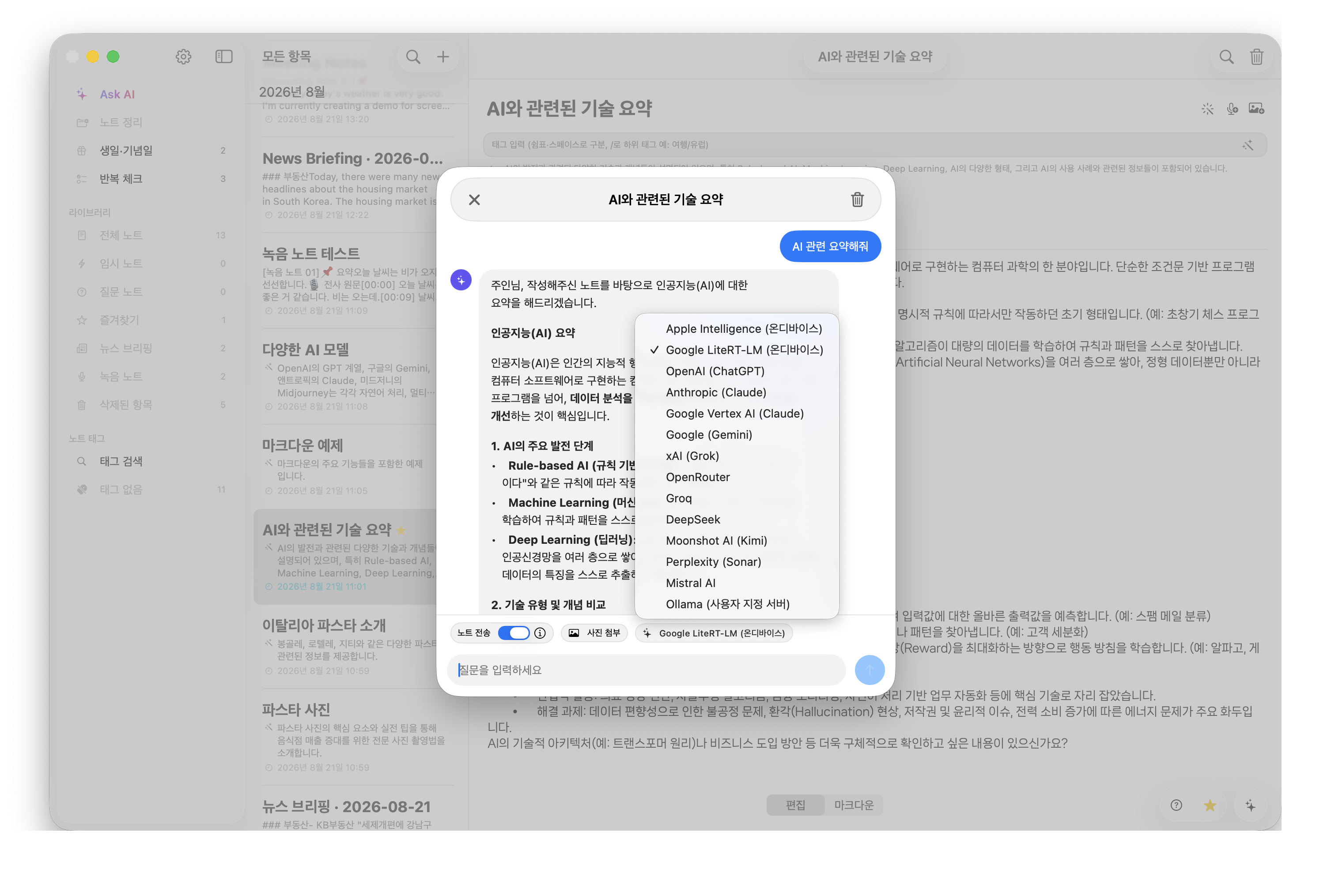The width and height of the screenshot is (1331, 896).
Task: Select Mistral AI provider
Action: [x=737, y=583]
